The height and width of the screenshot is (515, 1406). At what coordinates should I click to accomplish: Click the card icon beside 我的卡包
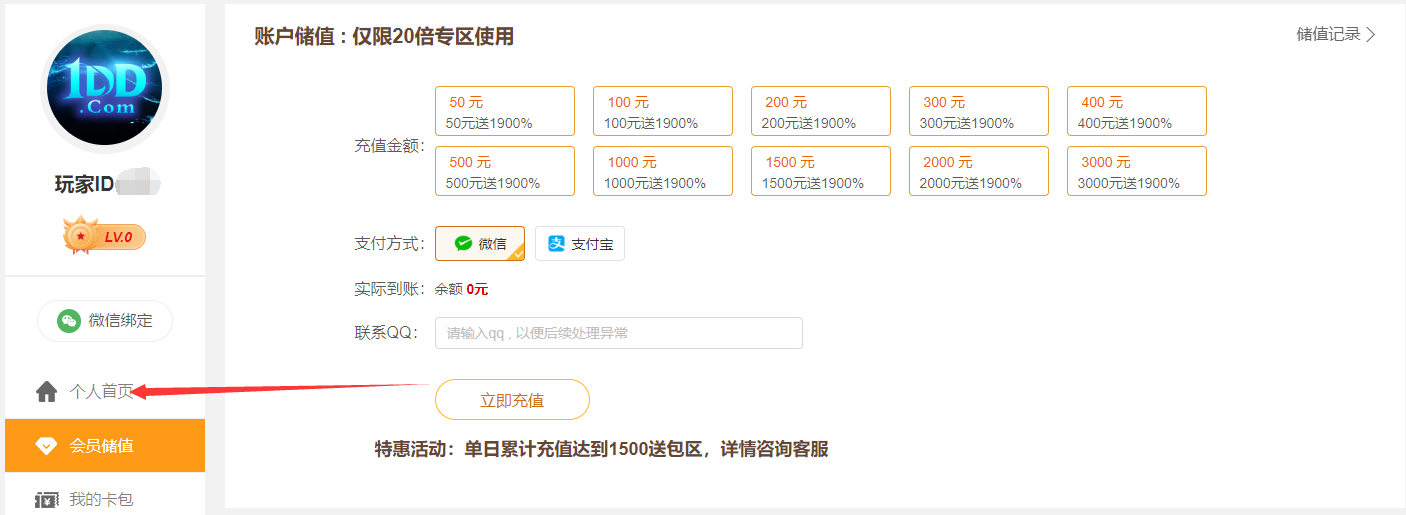[47, 499]
